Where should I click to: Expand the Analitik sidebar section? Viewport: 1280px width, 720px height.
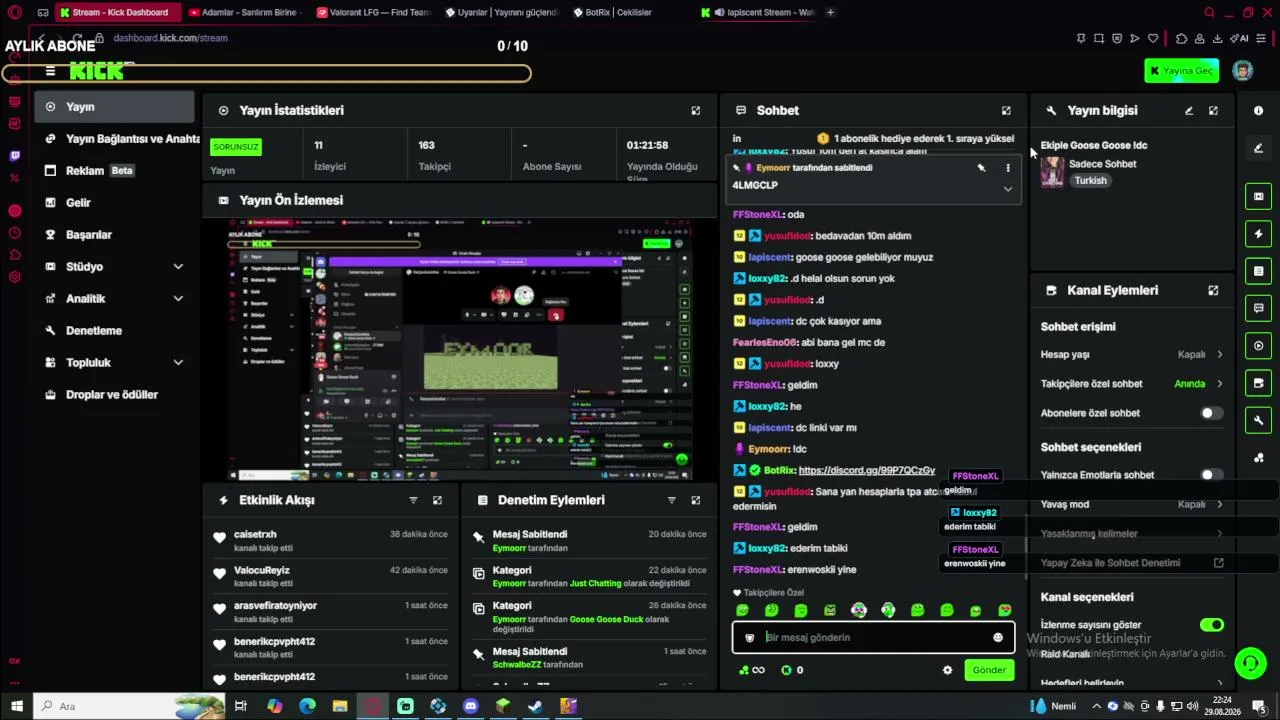tap(178, 299)
